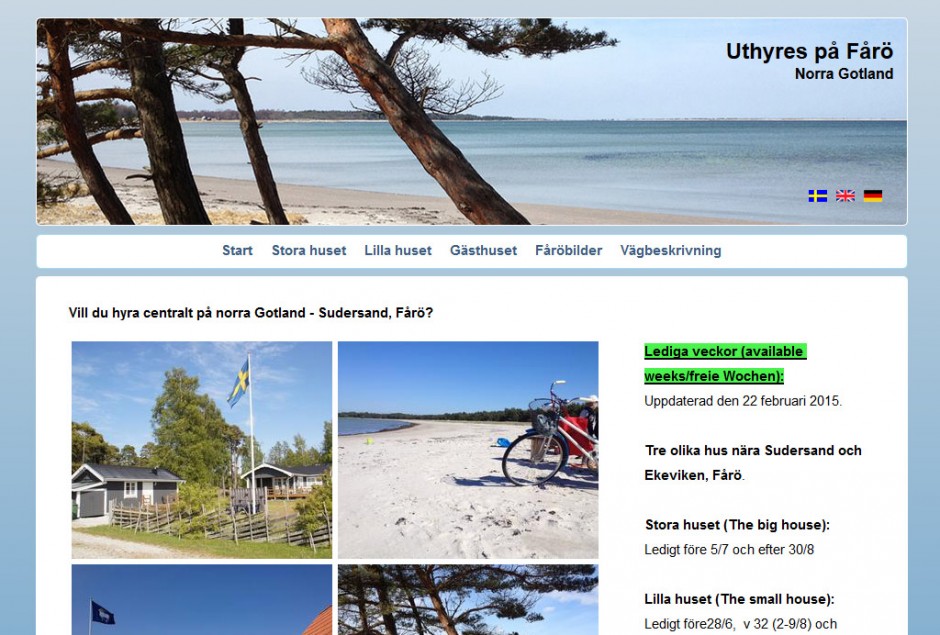Open the photo of bicycle on beach
This screenshot has width=940, height=635.
pos(468,450)
